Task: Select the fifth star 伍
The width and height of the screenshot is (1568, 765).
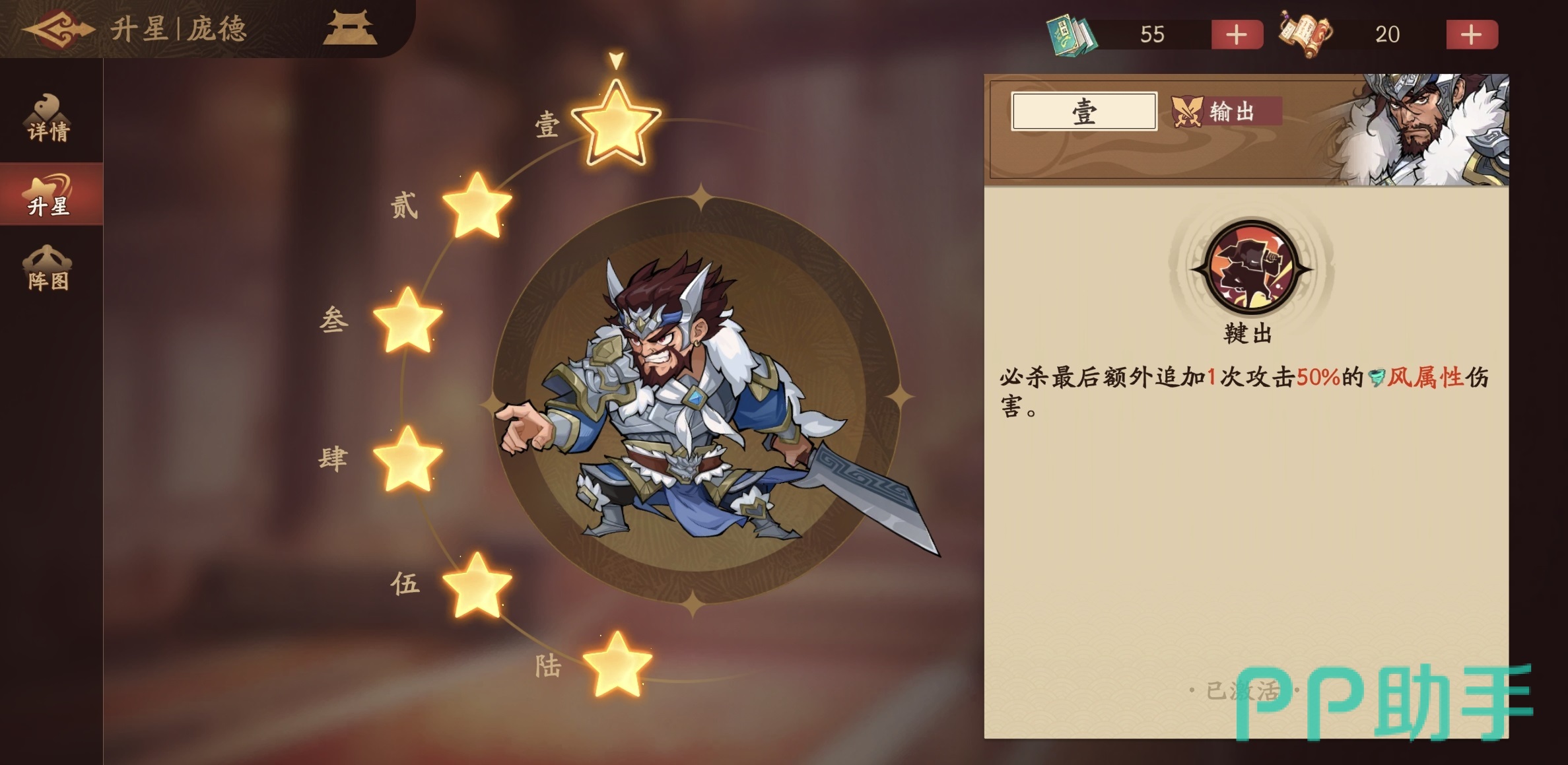Action: 477,585
